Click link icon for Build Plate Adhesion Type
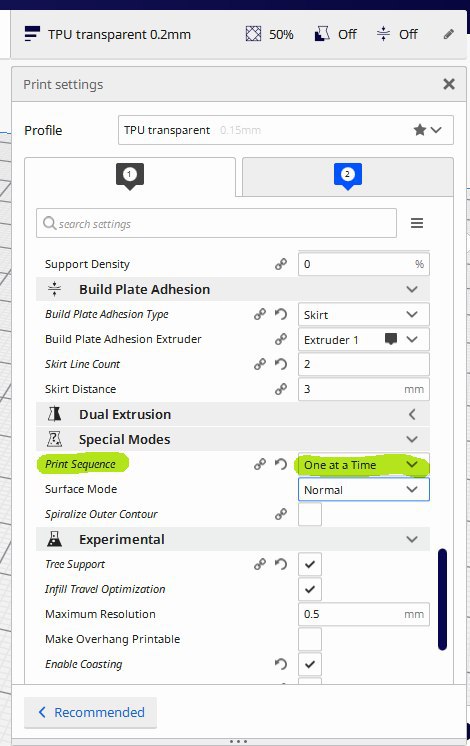Screen dimensions: 470x746 [260, 314]
